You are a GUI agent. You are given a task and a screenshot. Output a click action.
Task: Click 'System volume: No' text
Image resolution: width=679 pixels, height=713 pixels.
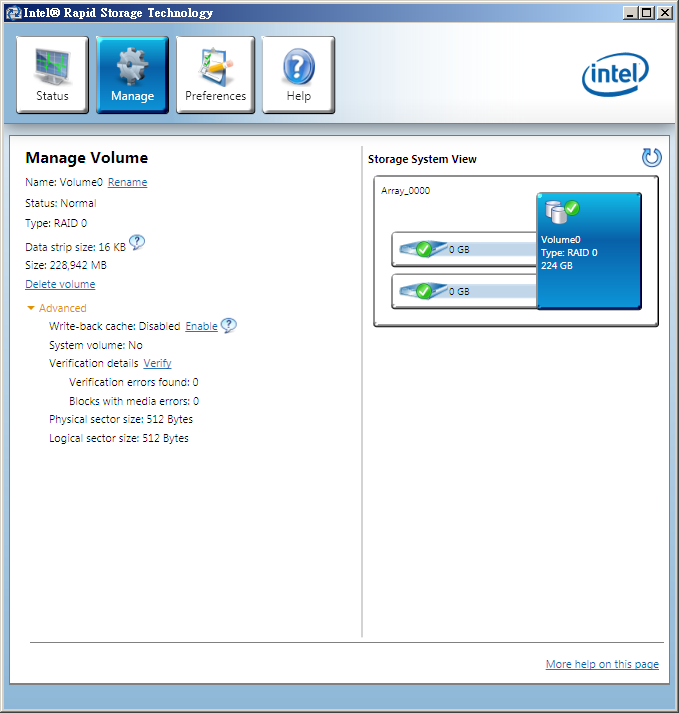click(x=96, y=345)
